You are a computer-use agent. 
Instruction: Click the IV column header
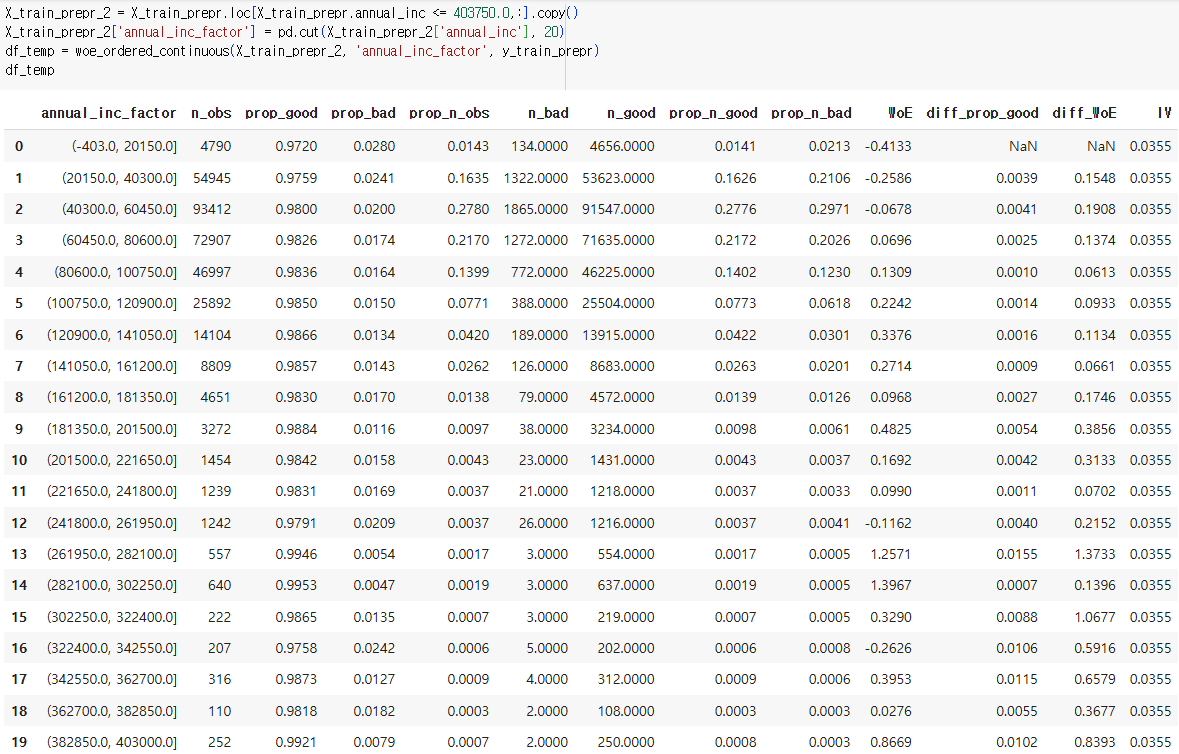[x=1164, y=113]
